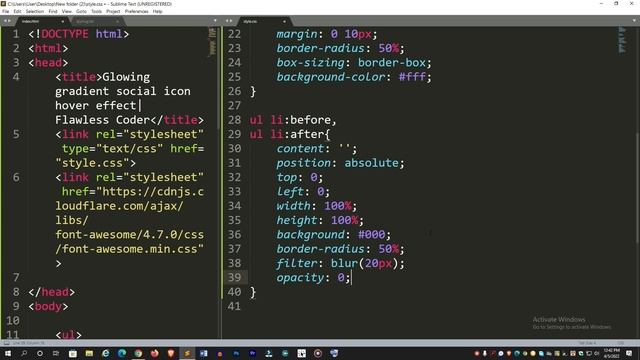This screenshot has height=360, width=640.
Task: Click the right pane vertical scrollbar
Action: coord(638,188)
